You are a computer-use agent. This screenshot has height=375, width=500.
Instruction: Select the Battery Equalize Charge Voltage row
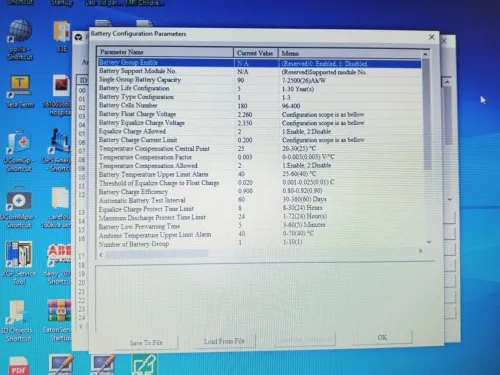coord(260,123)
